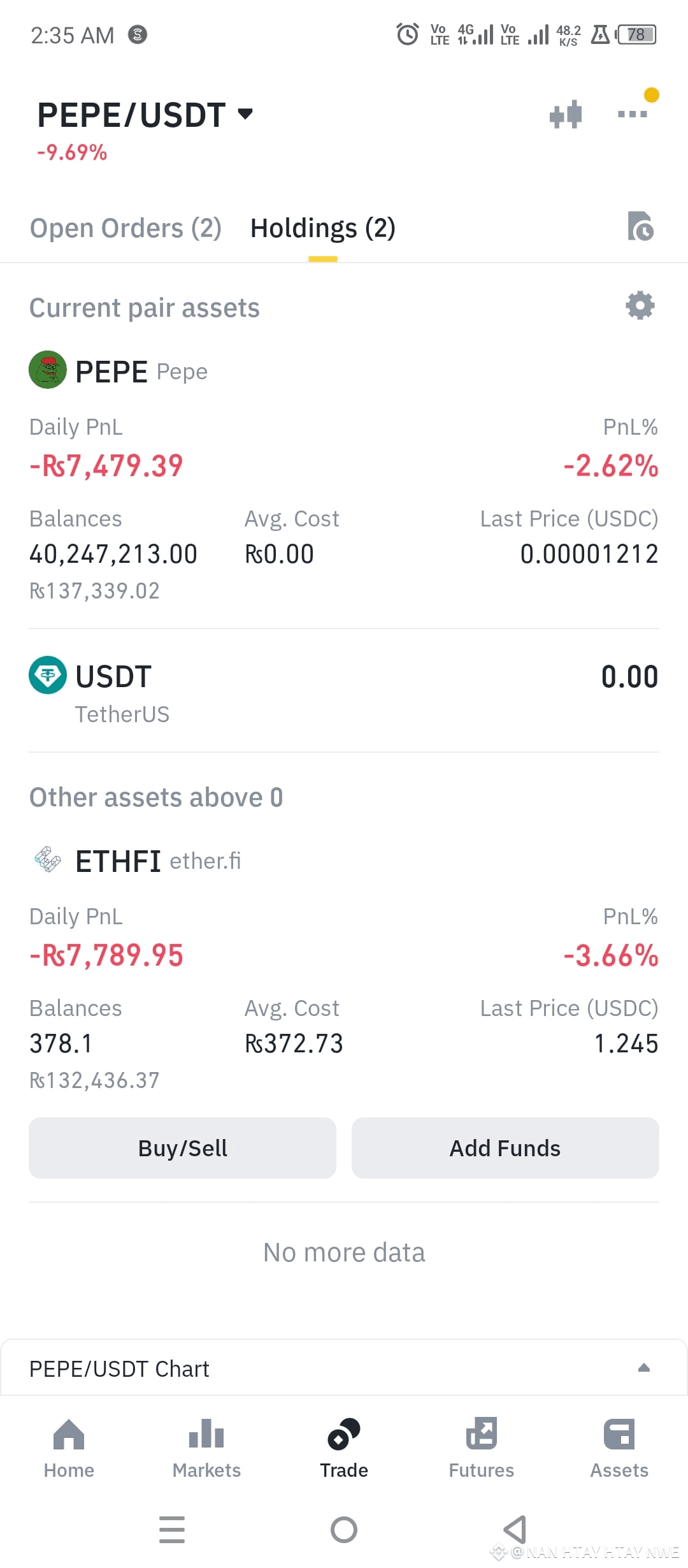Viewport: 688px width, 1568px height.
Task: Expand the PEPE/USDT Chart panel arrow
Action: click(644, 1368)
